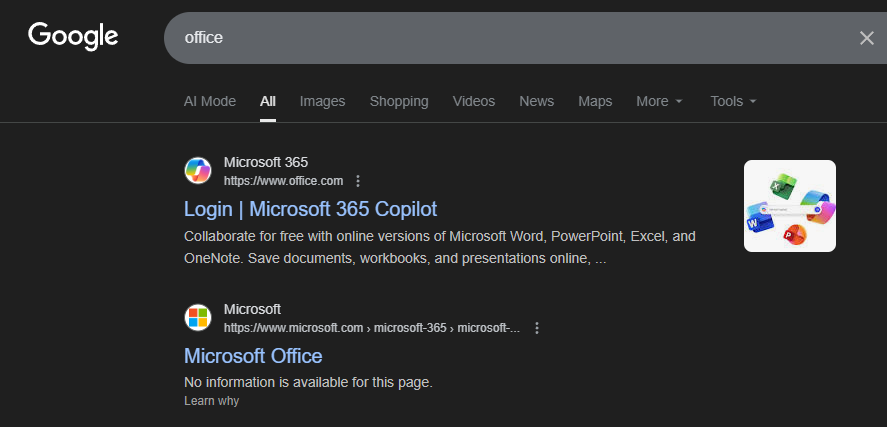Switch to AI Mode tab
The image size is (887, 427).
pos(210,101)
